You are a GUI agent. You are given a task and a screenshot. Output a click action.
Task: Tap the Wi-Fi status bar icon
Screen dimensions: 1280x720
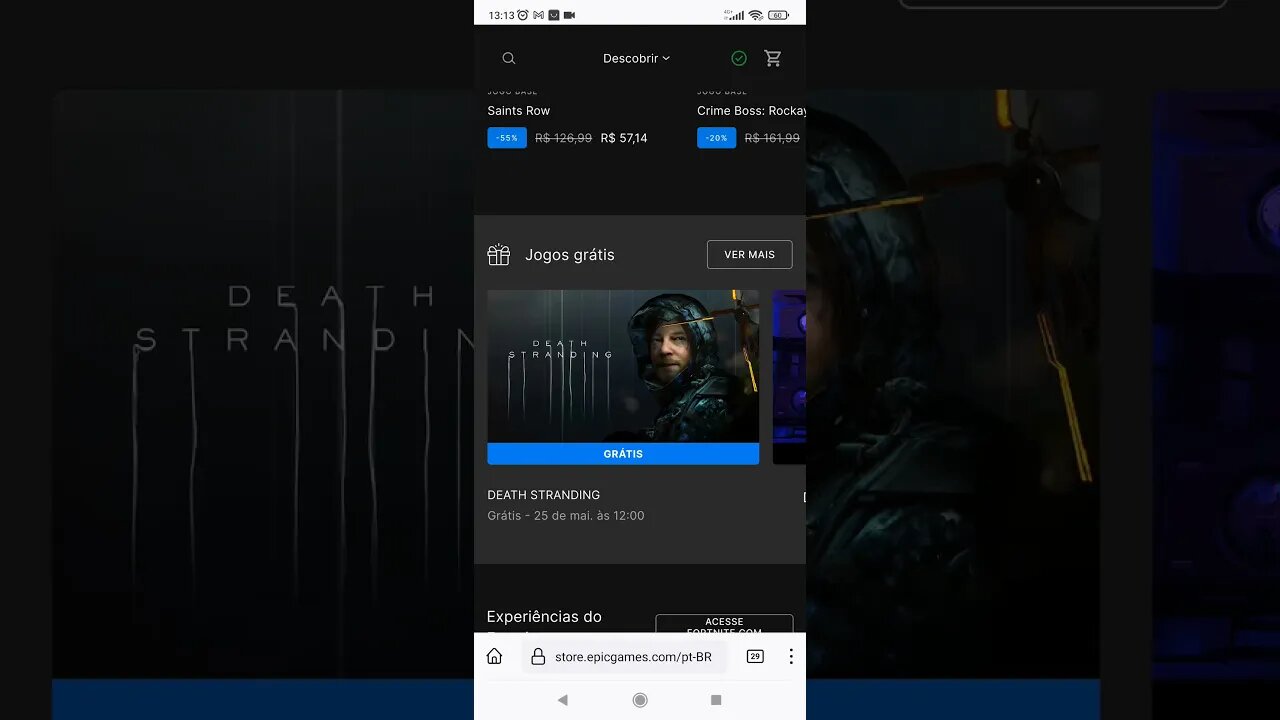click(755, 15)
